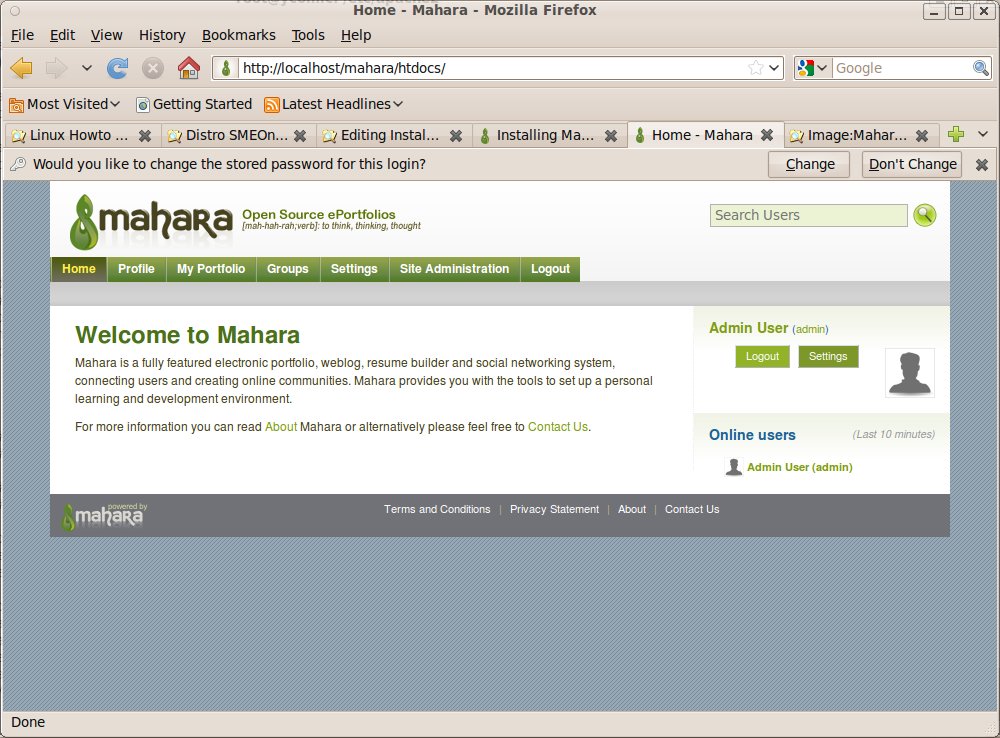Choose search engine via Google dropdown

coord(813,68)
